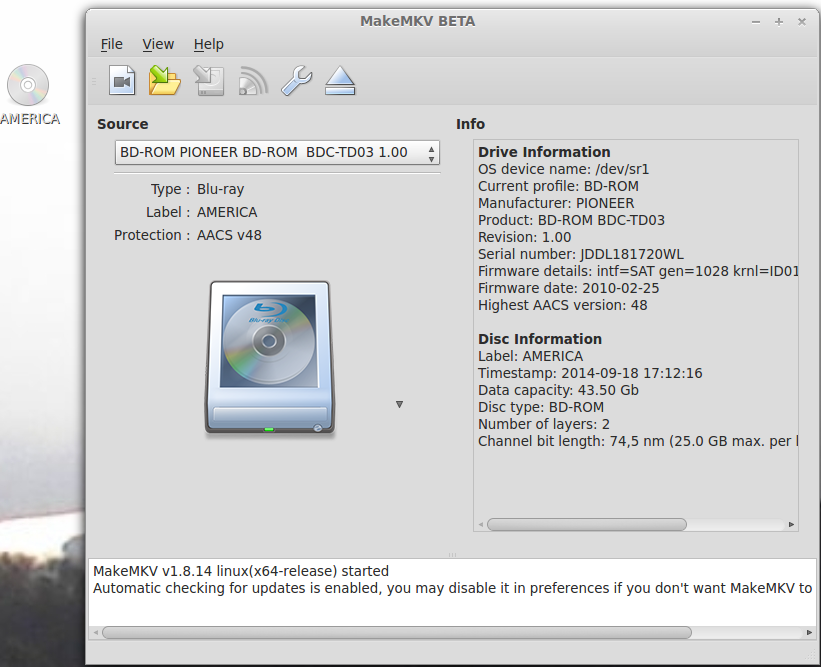Image resolution: width=821 pixels, height=667 pixels.
Task: Click the Firmware details line
Action: click(x=638, y=271)
